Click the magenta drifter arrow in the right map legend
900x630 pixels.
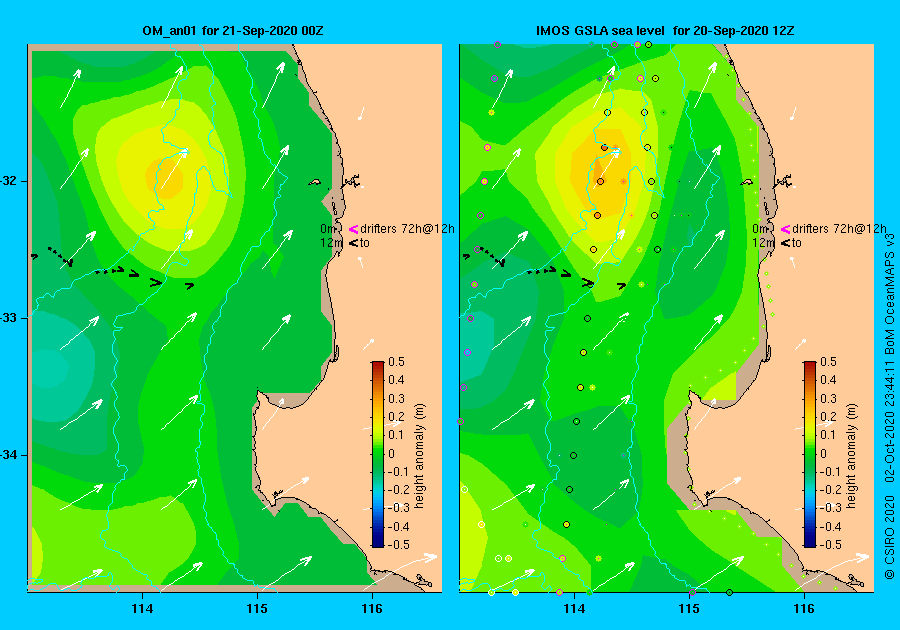[x=785, y=230]
